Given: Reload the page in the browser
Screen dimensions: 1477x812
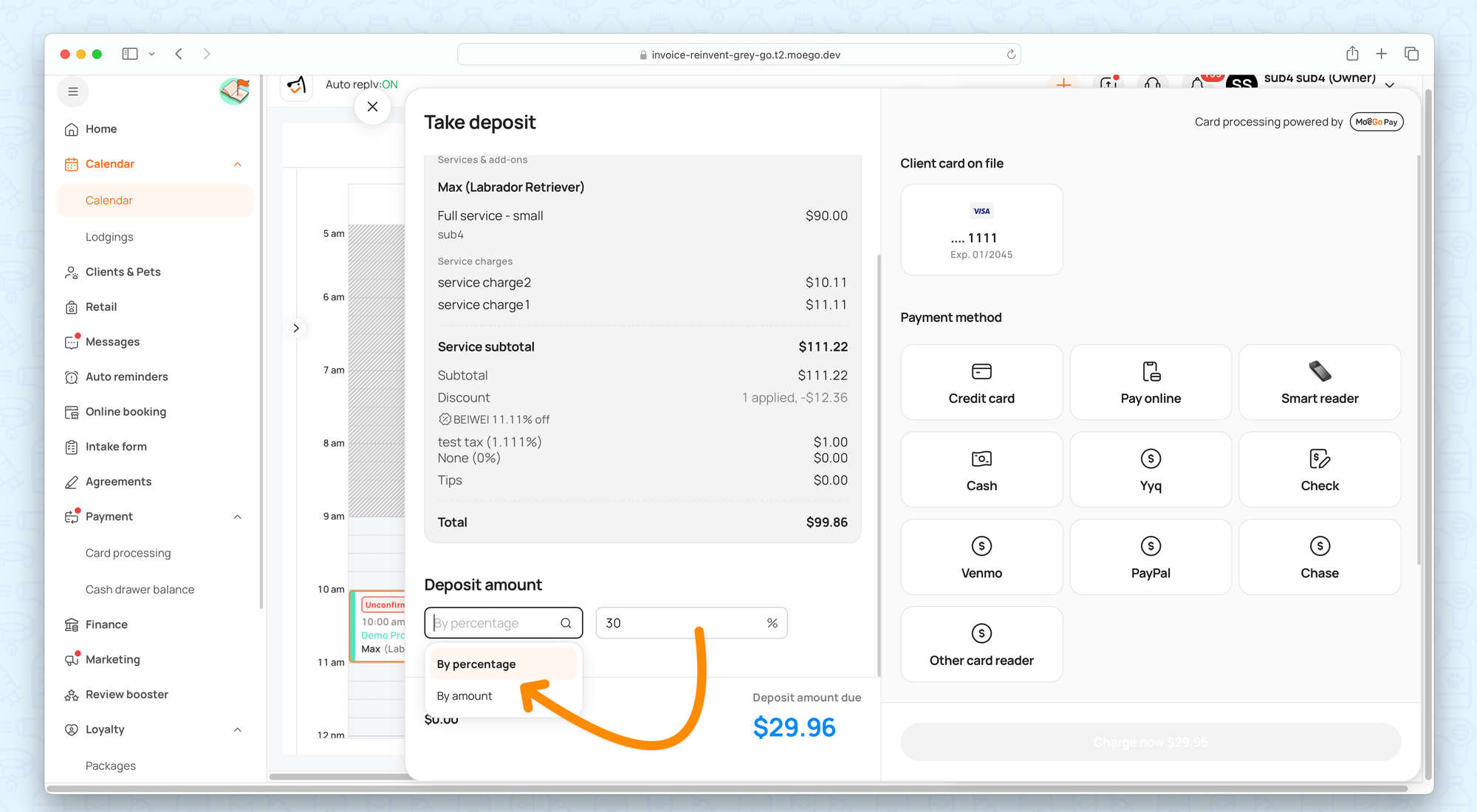Looking at the screenshot, I should 1011,55.
